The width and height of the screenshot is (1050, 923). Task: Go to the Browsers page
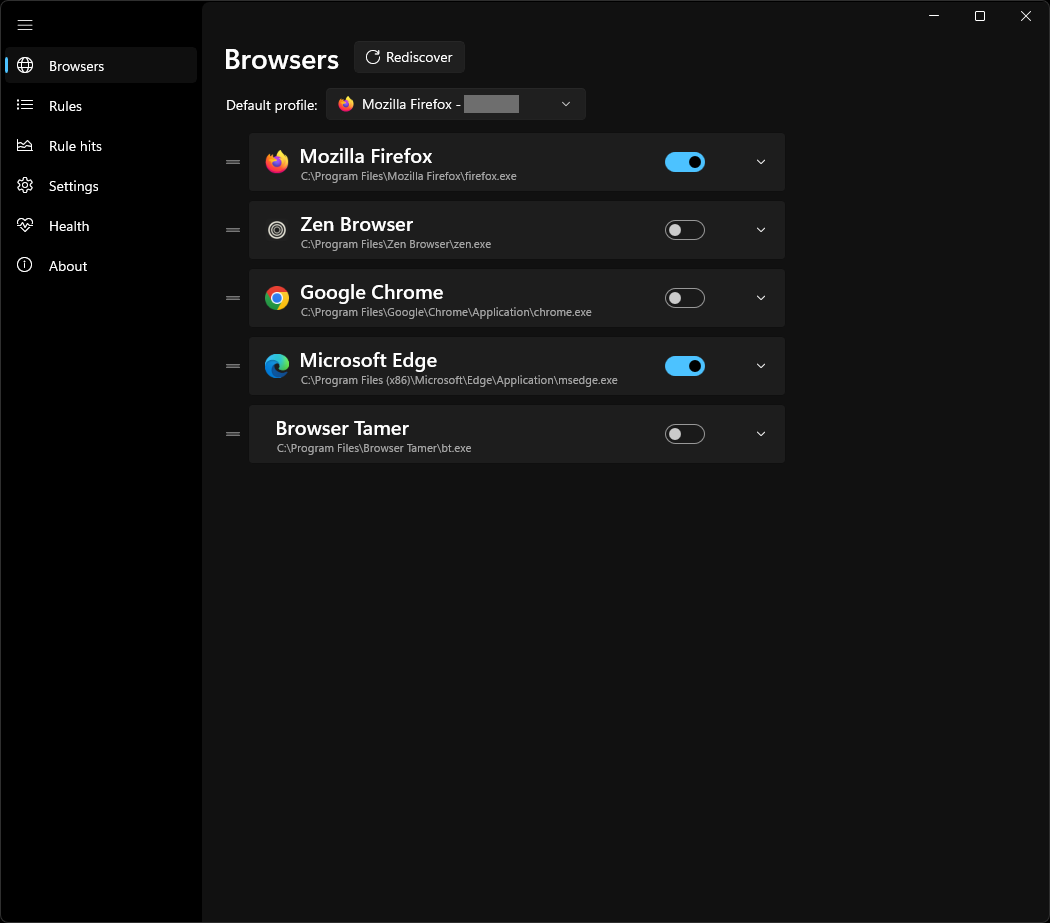[x=101, y=66]
